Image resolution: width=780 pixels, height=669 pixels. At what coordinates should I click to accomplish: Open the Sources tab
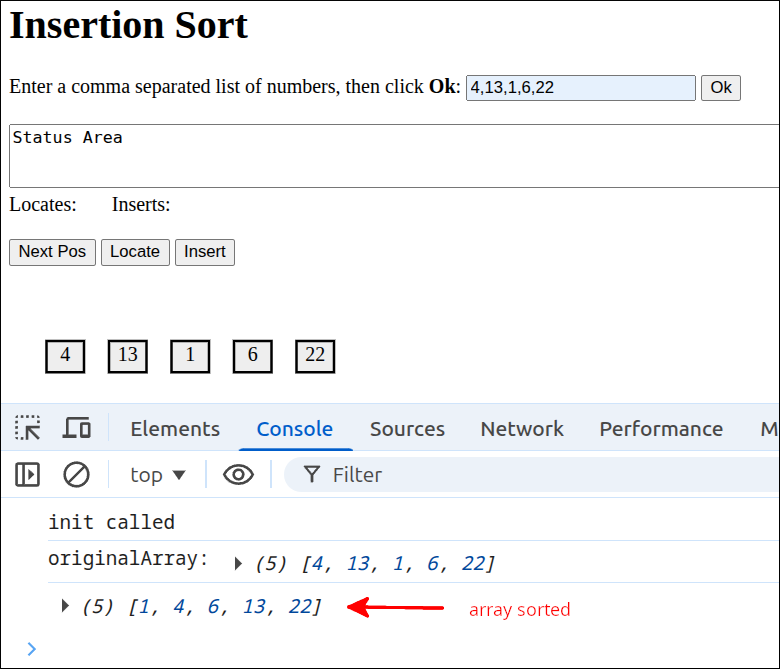pos(407,429)
